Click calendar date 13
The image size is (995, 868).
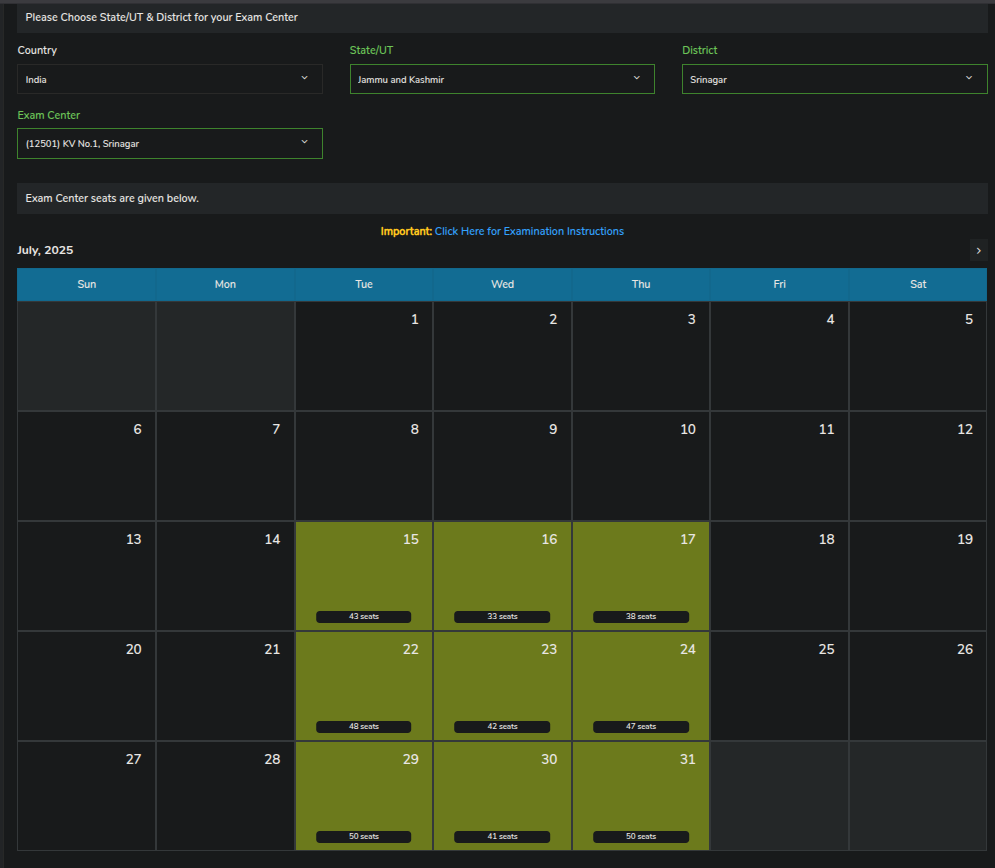[x=86, y=576]
